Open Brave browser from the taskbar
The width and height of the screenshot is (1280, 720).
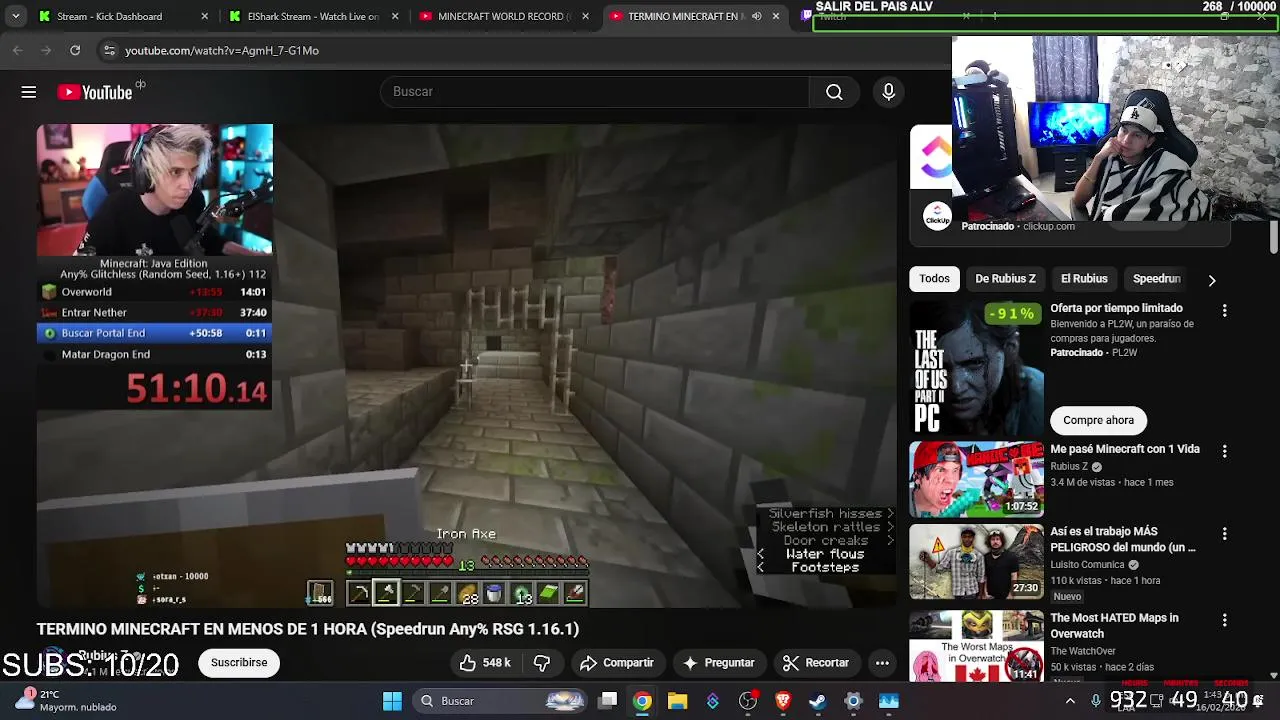coord(783,701)
